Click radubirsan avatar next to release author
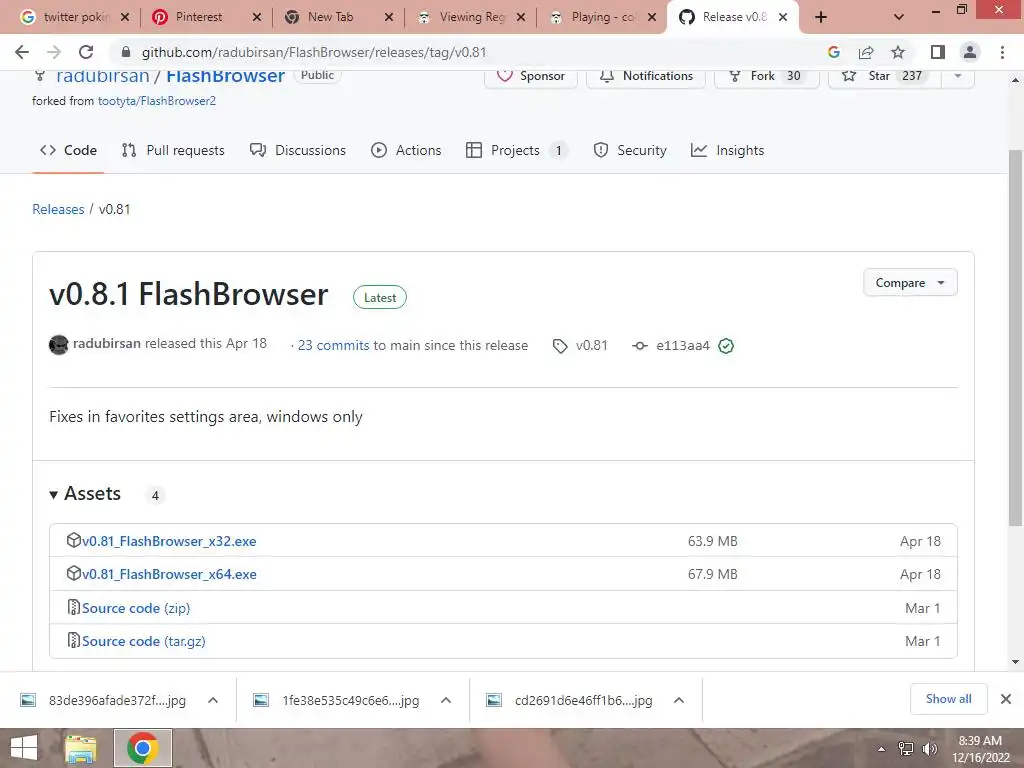Image resolution: width=1024 pixels, height=768 pixels. (x=59, y=344)
